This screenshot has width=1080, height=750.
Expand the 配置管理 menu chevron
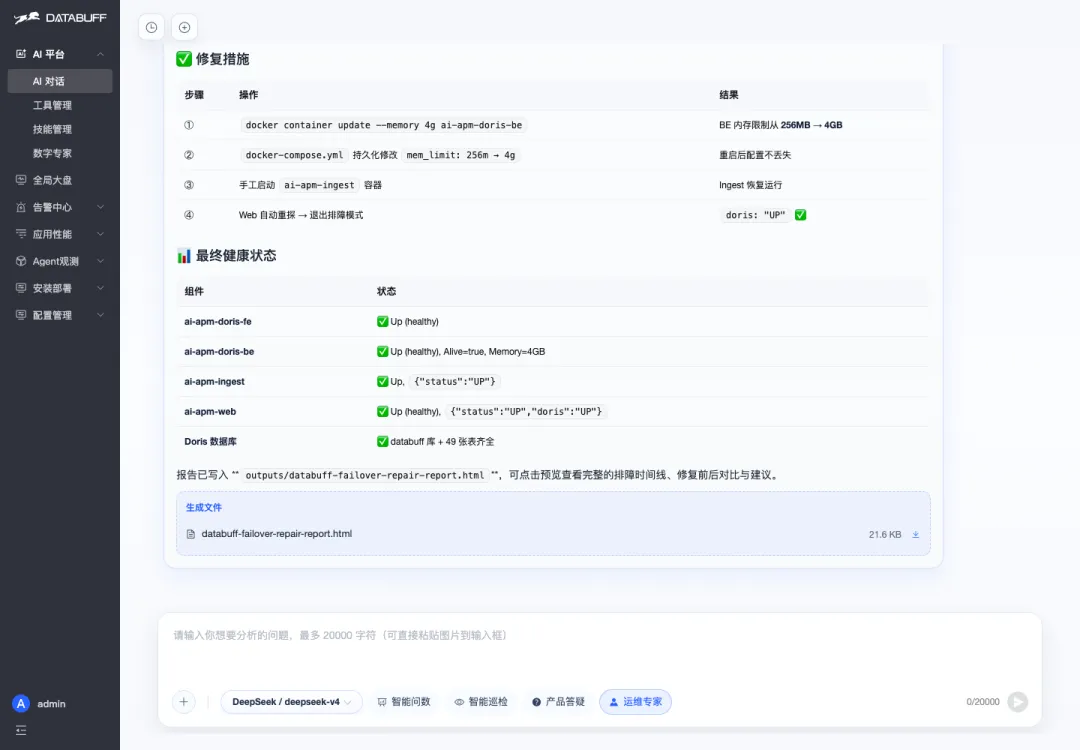point(101,315)
